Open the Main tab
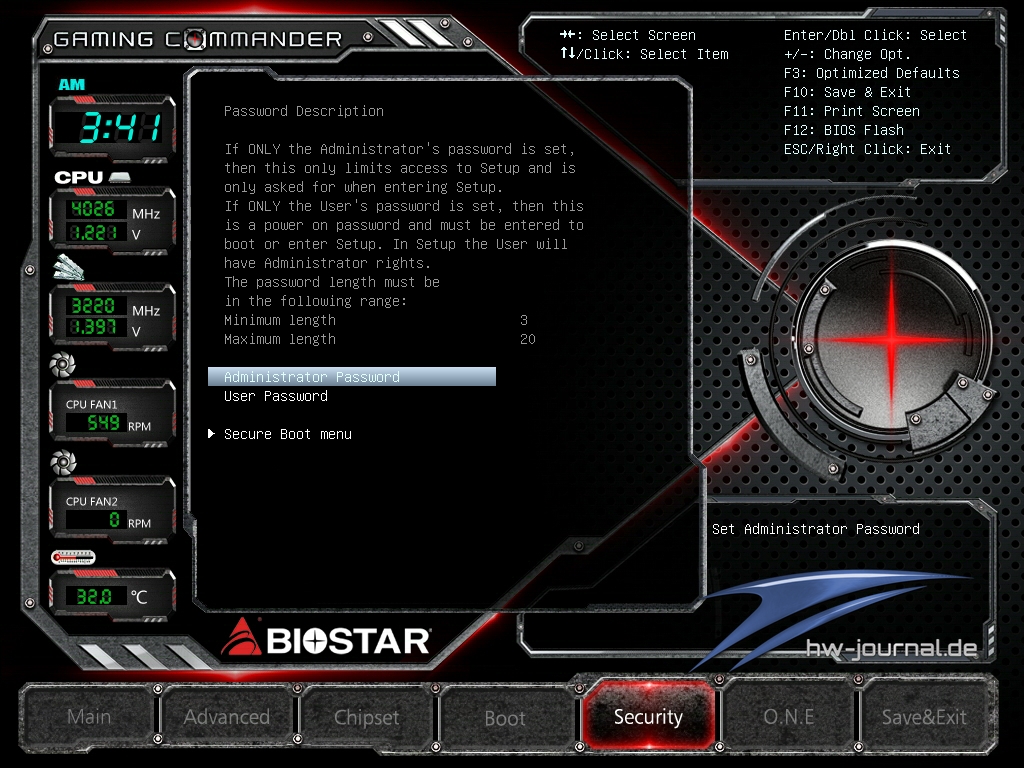1024x768 pixels. (x=89, y=716)
